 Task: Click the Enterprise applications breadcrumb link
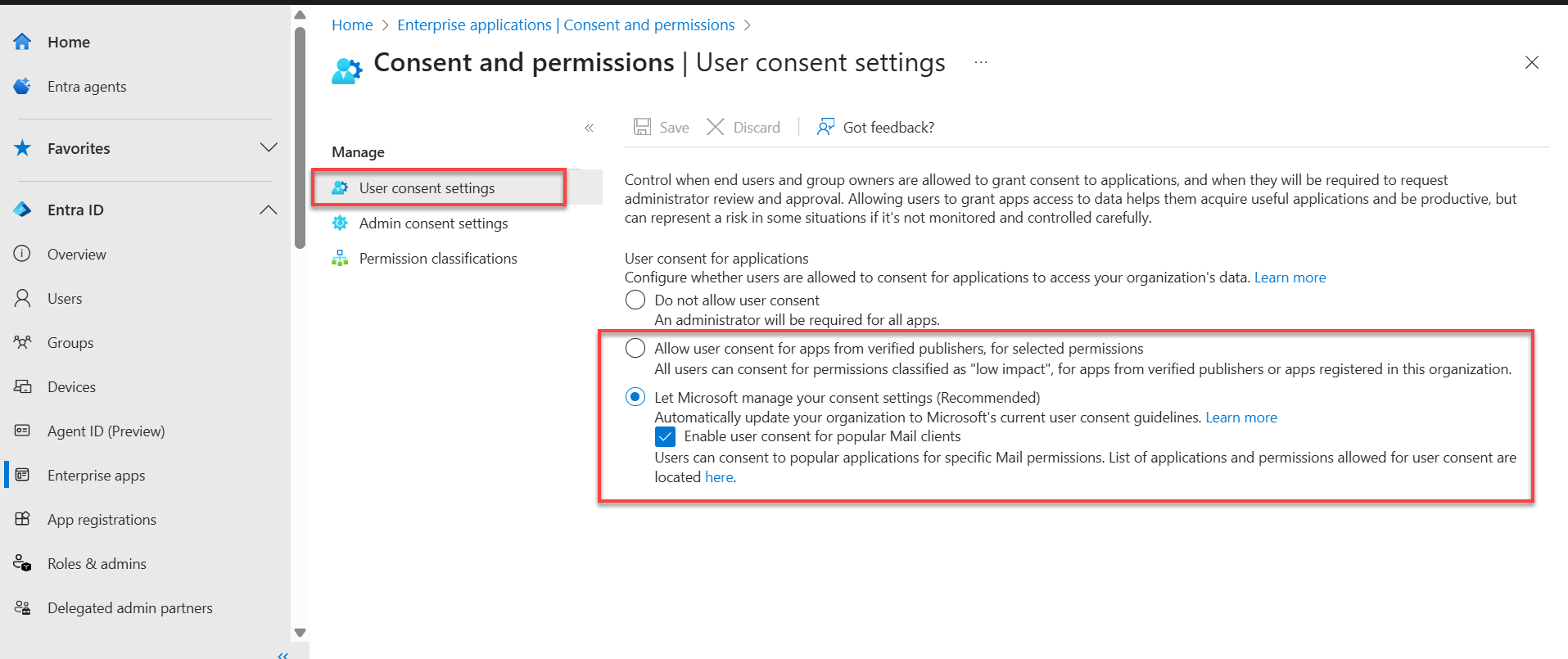(474, 25)
